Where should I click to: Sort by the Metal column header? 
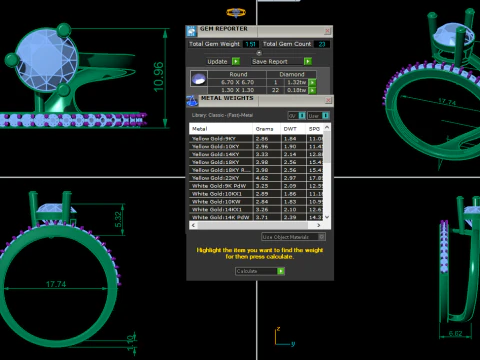point(221,129)
